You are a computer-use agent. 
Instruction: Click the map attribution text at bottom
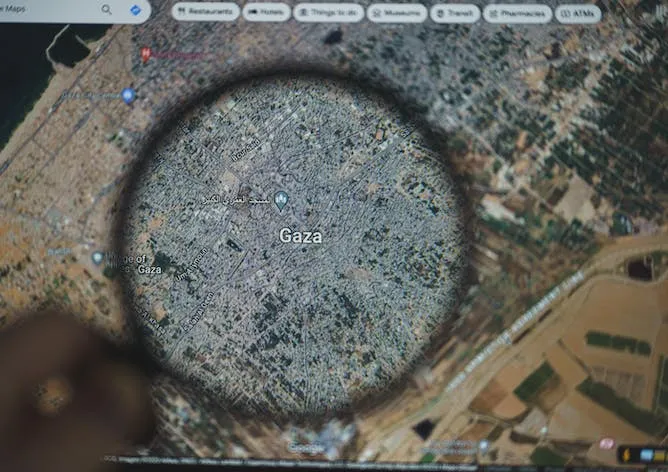tap(200, 465)
